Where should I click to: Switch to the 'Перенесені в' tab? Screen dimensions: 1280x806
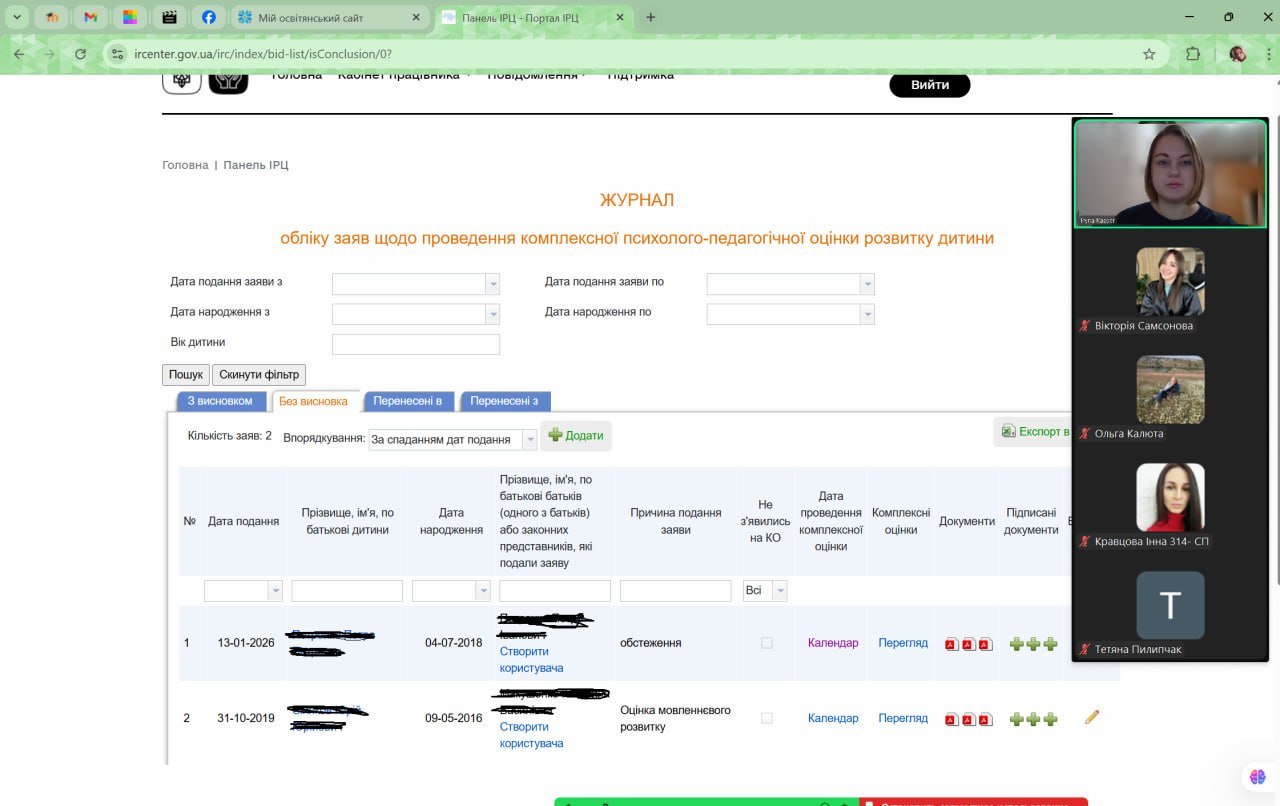(x=408, y=401)
